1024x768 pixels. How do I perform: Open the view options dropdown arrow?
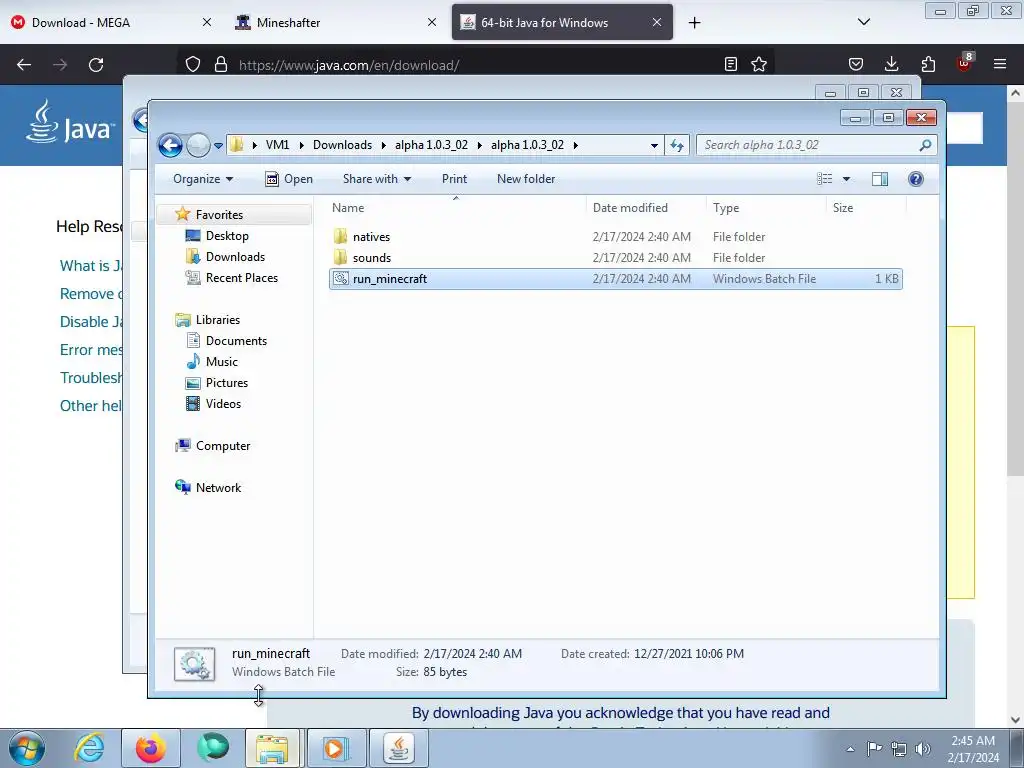pyautogui.click(x=846, y=179)
